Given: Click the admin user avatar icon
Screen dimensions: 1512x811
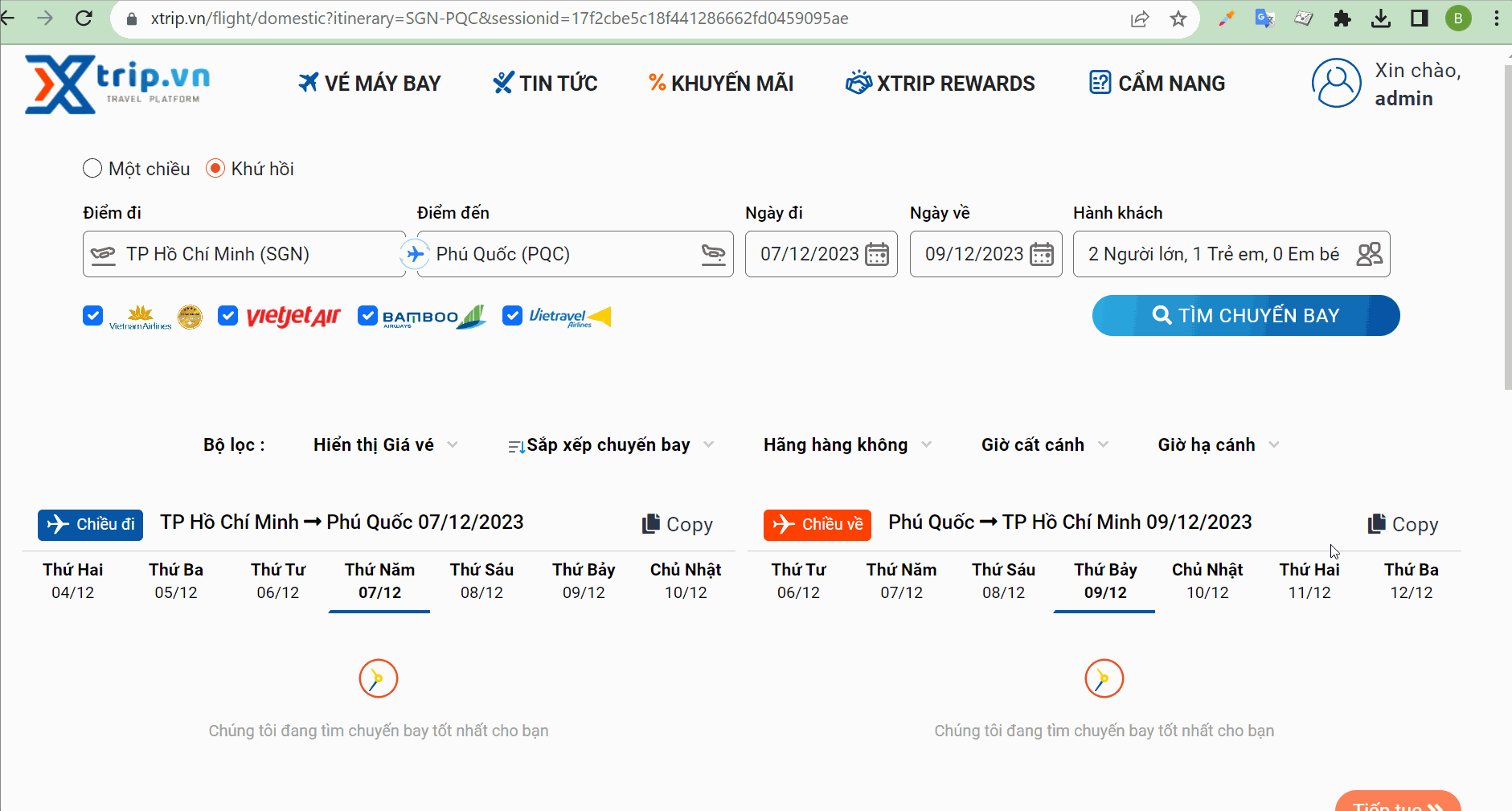Looking at the screenshot, I should (1336, 83).
